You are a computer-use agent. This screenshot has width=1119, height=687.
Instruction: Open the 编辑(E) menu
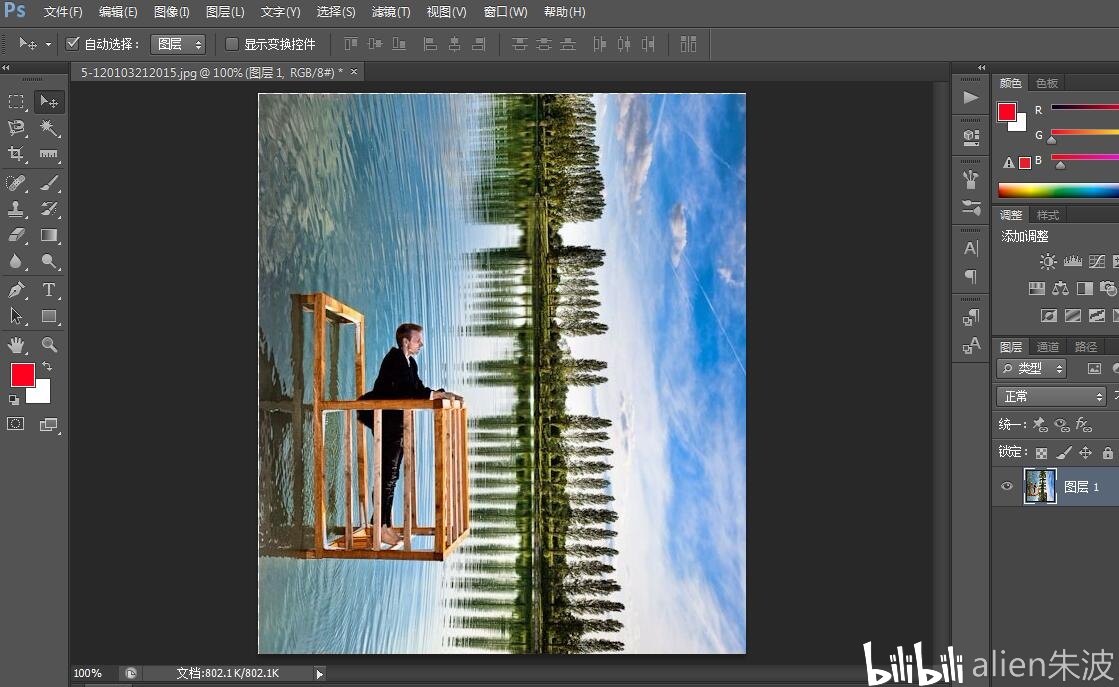click(x=118, y=12)
